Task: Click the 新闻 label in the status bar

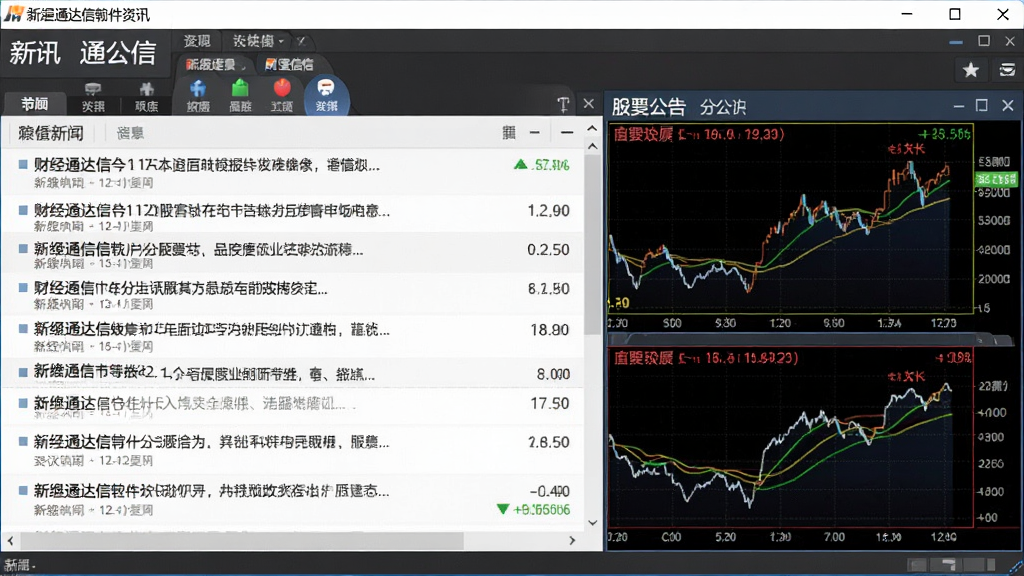Action: (18, 565)
